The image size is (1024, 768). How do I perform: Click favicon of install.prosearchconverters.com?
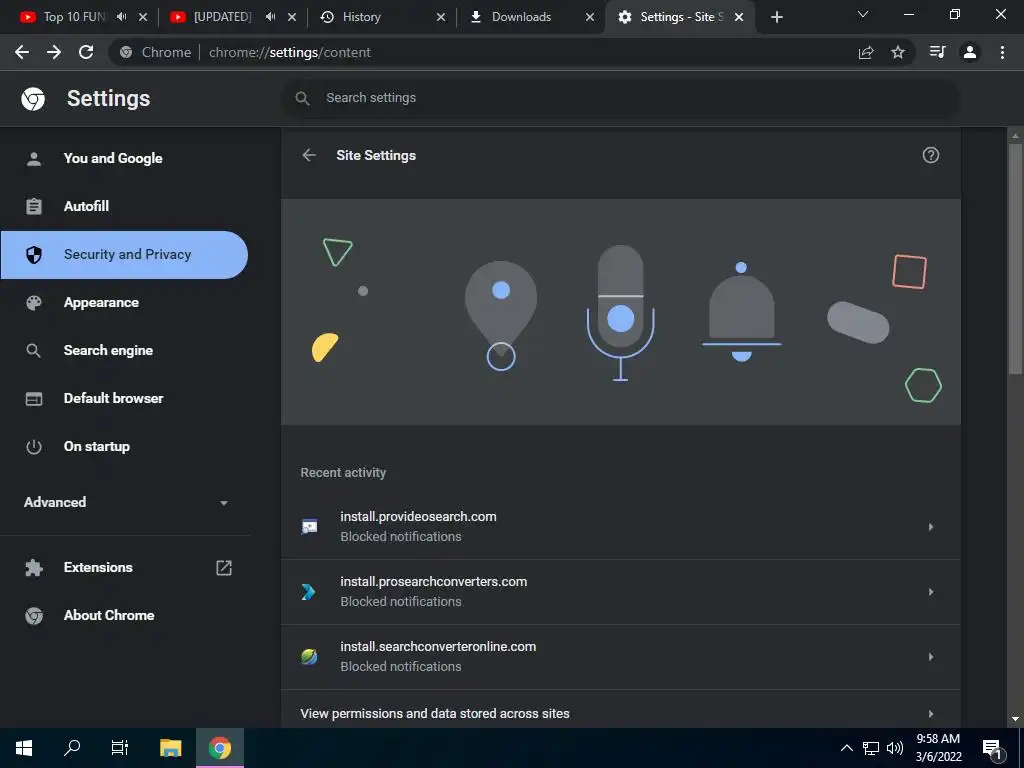(309, 592)
